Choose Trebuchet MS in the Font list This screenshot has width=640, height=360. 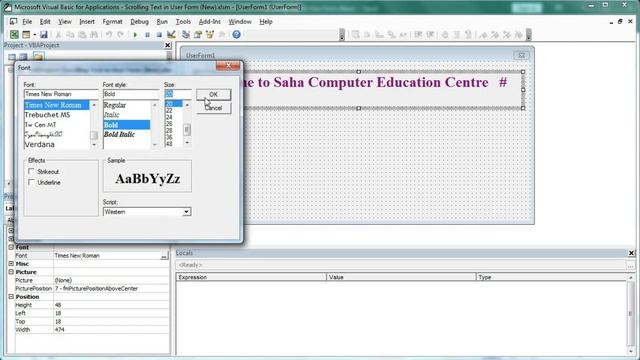pos(47,115)
